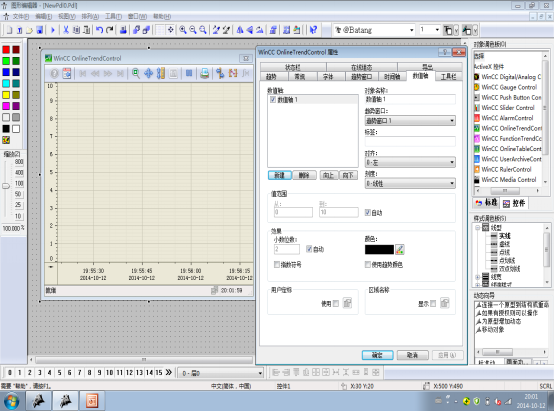This screenshot has height=411, width=554.
Task: Toggle the snap-to-grid toolbar icon
Action: pyautogui.click(x=171, y=30)
